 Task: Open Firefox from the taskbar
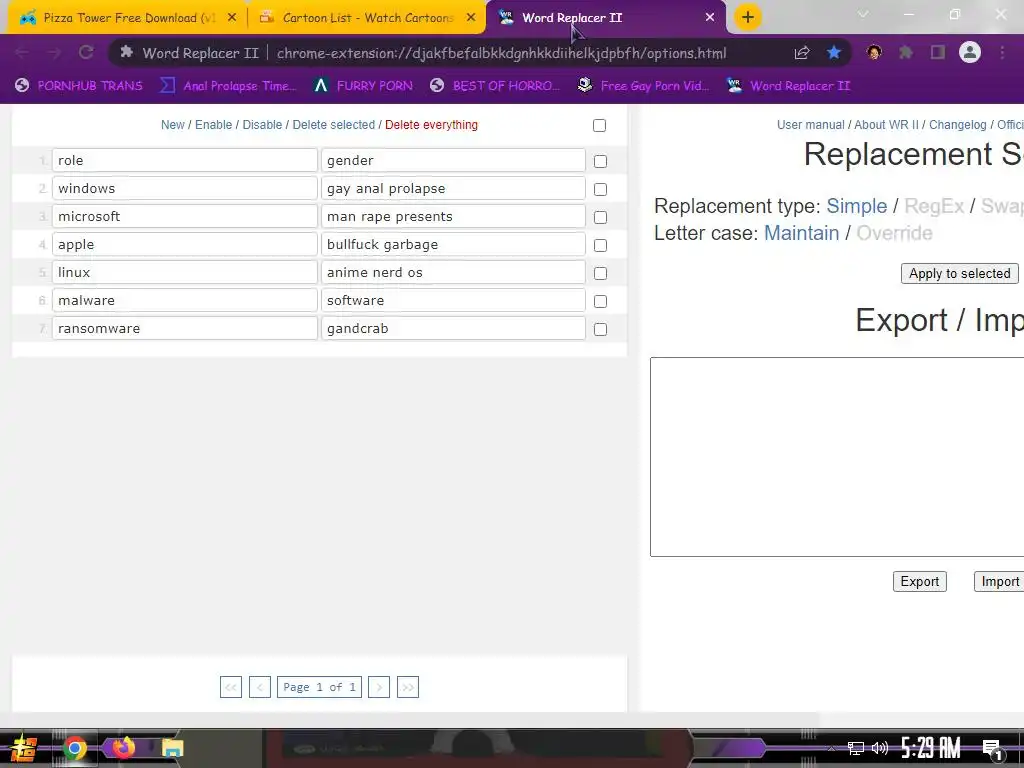pos(123,748)
